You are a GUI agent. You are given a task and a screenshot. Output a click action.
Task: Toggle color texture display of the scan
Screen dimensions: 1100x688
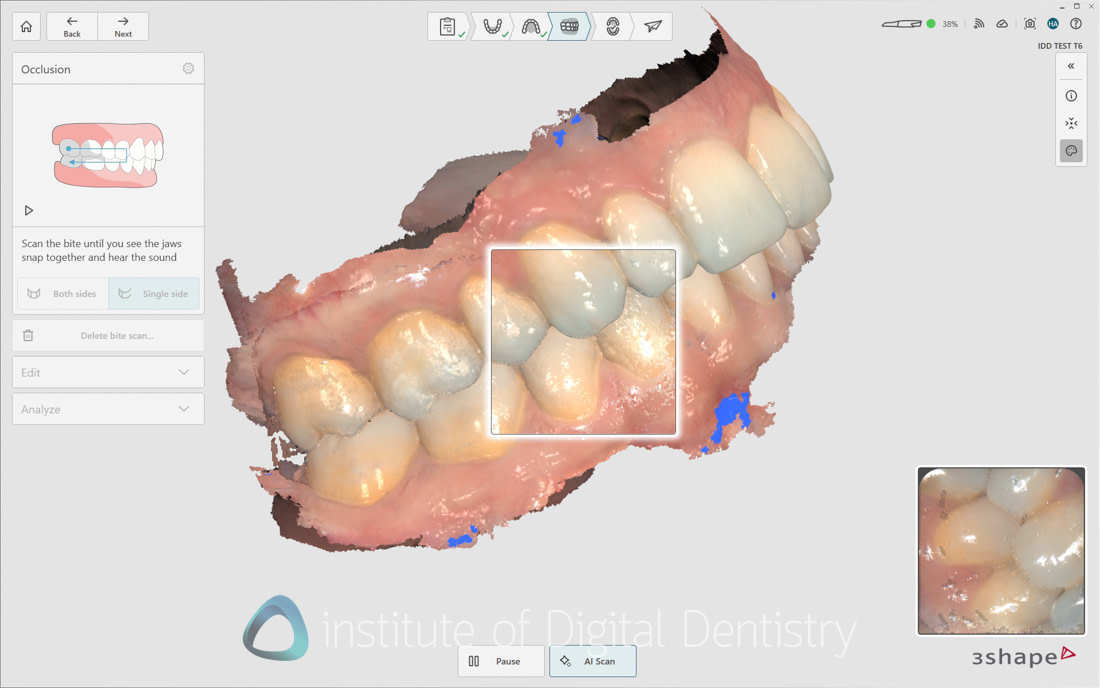click(1071, 150)
